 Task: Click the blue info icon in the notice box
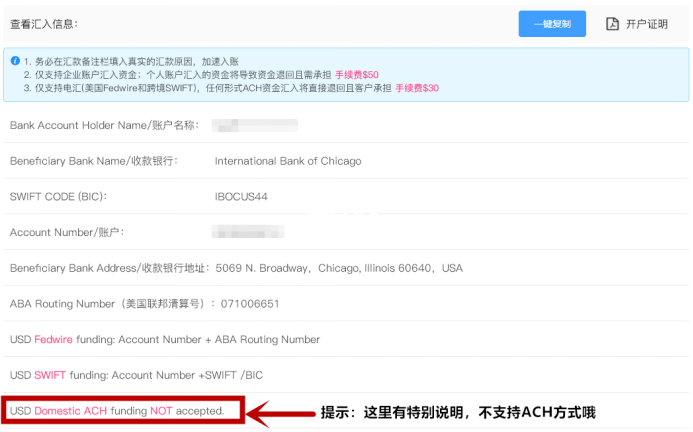pos(15,61)
